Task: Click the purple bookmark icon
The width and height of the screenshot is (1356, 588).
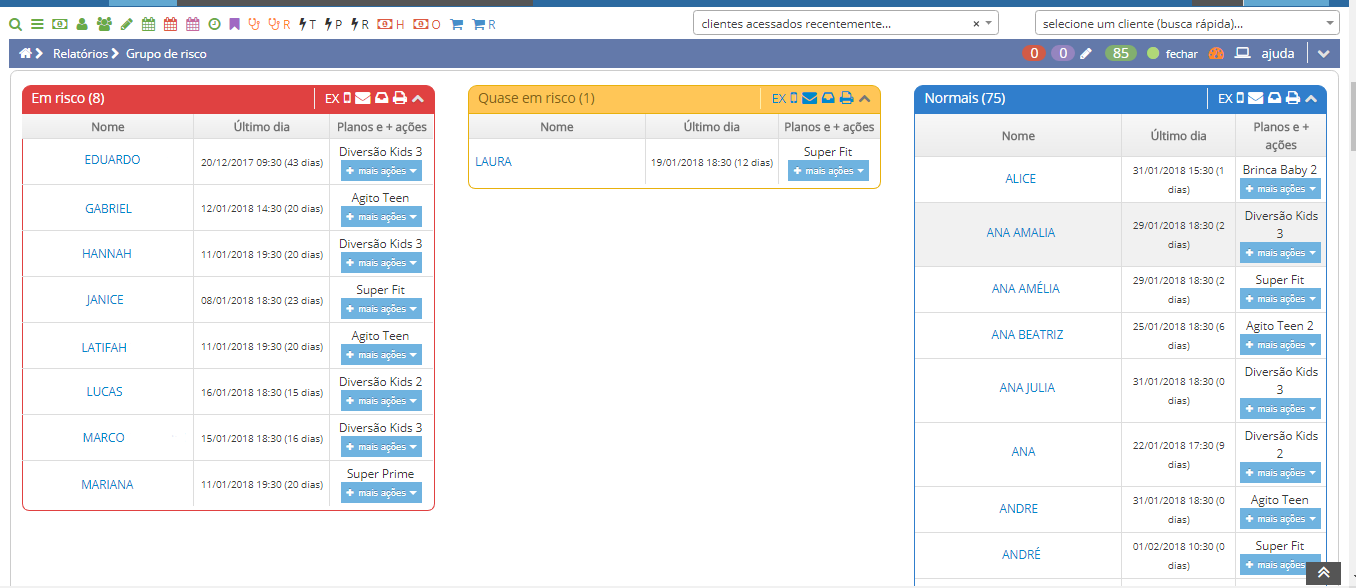Action: coord(234,24)
